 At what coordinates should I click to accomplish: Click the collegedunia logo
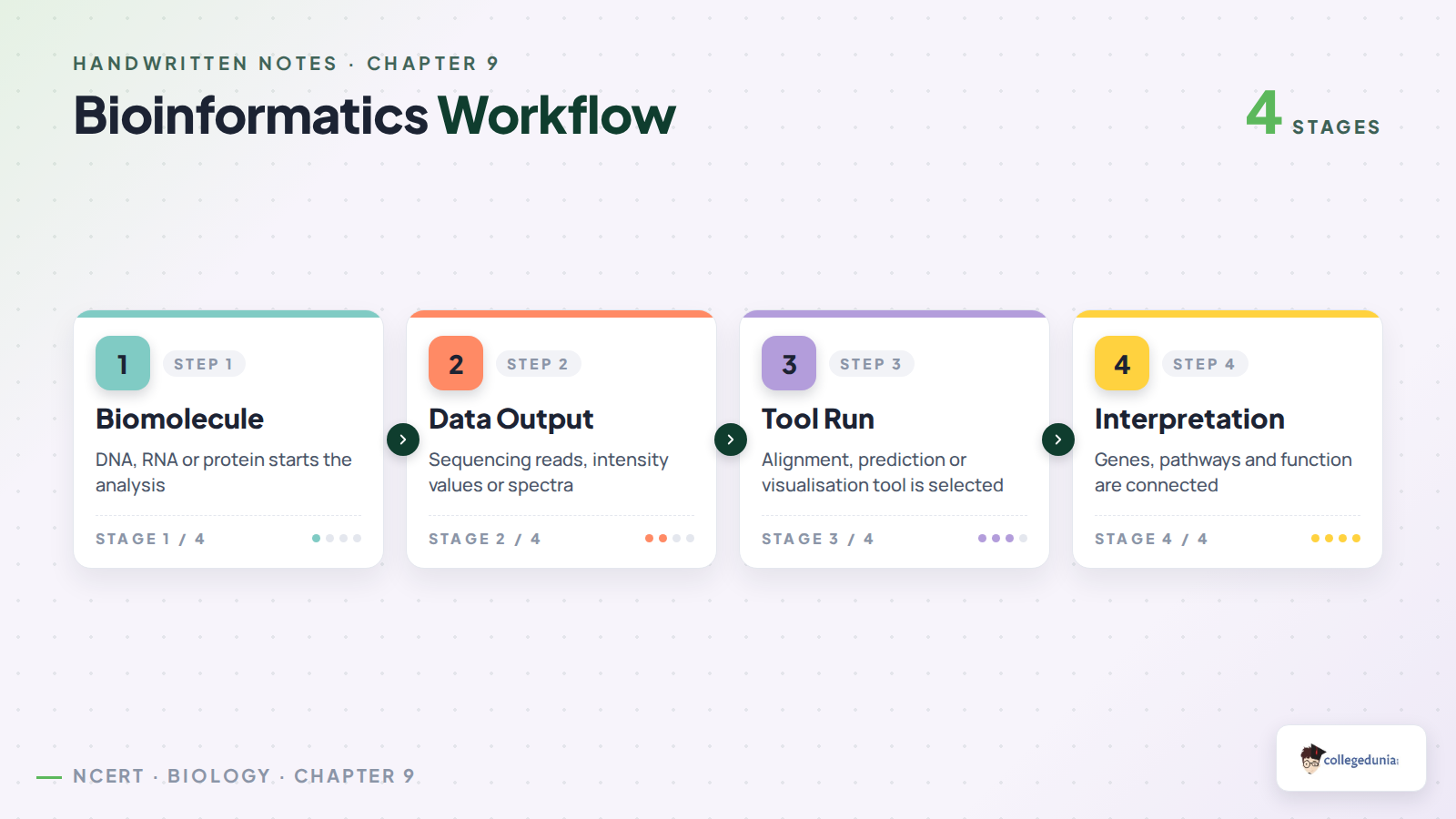[x=1350, y=758]
